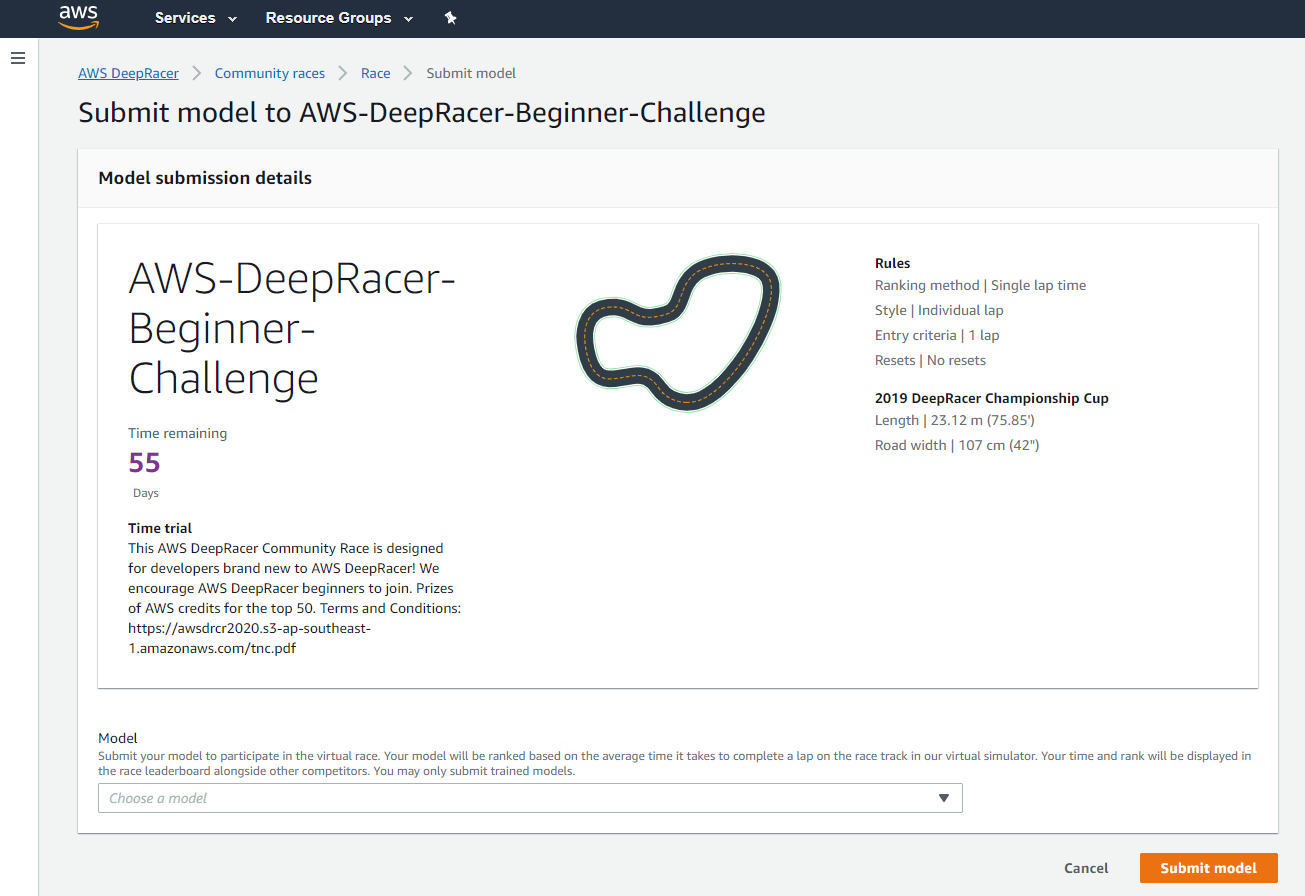Click the Submit model breadcrumb entry
The image size is (1305, 896).
click(x=471, y=72)
